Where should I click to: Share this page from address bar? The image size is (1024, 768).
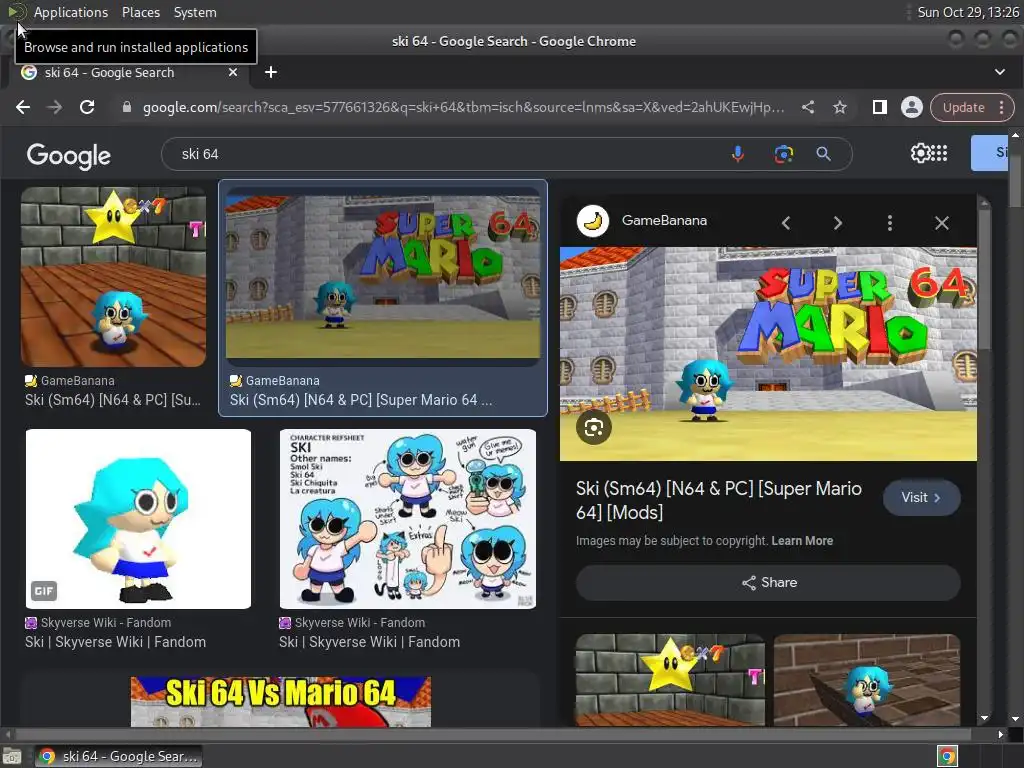(808, 107)
